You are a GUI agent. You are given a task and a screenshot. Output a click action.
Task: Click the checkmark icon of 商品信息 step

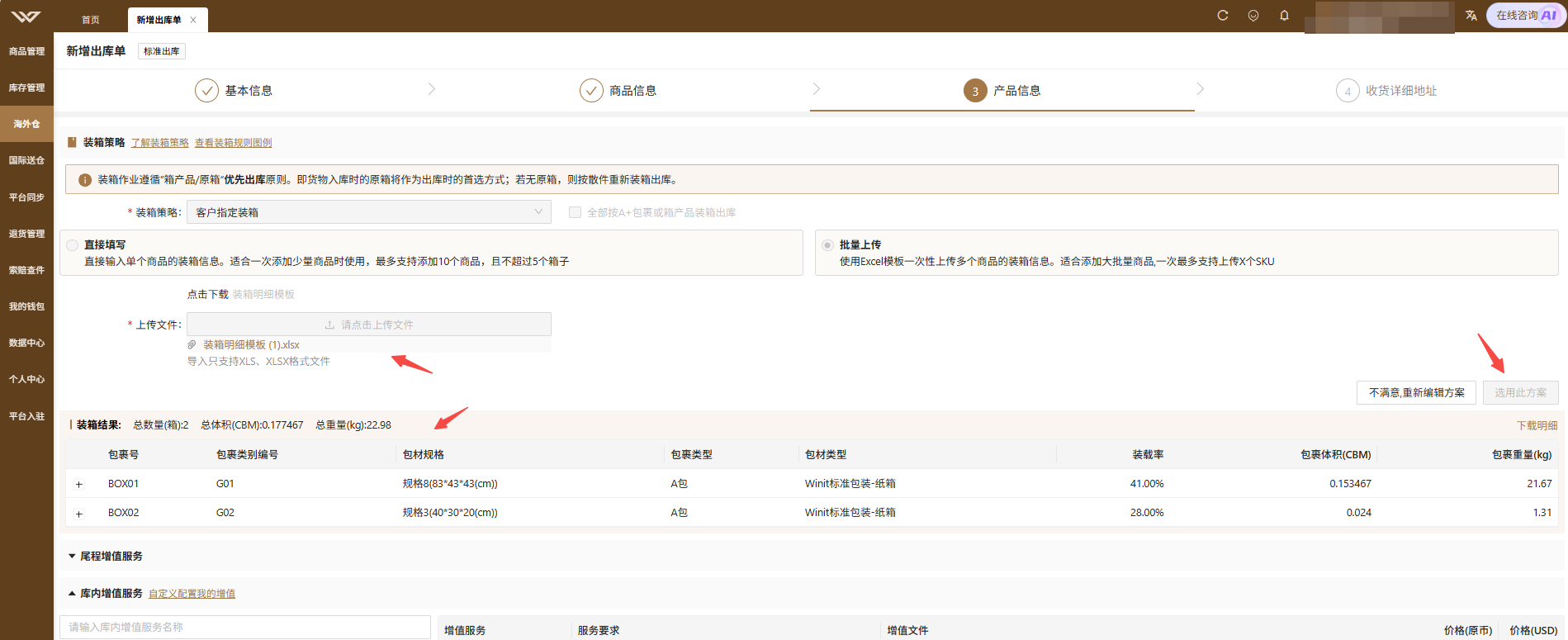591,91
